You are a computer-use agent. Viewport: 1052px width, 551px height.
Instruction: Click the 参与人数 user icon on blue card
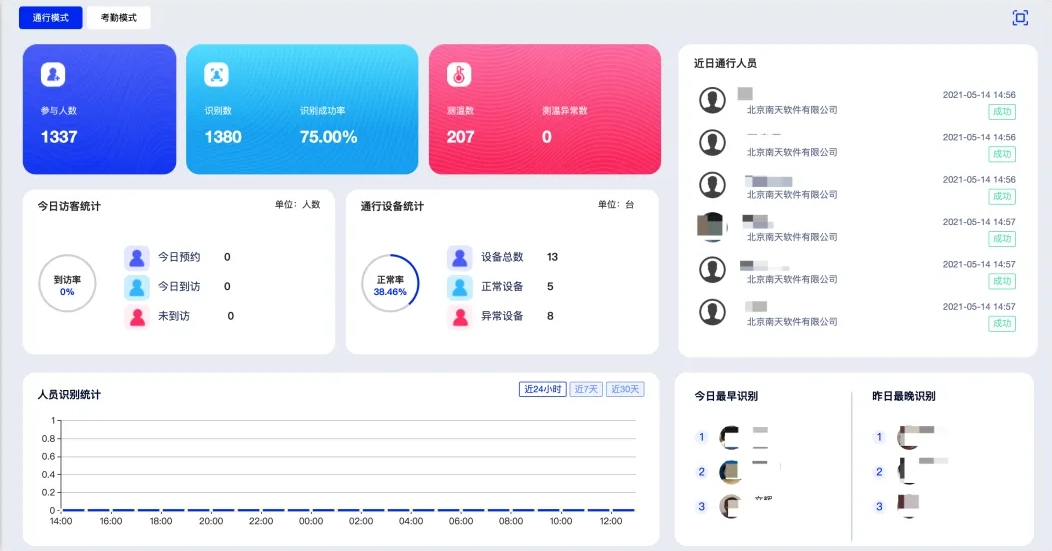click(x=53, y=75)
